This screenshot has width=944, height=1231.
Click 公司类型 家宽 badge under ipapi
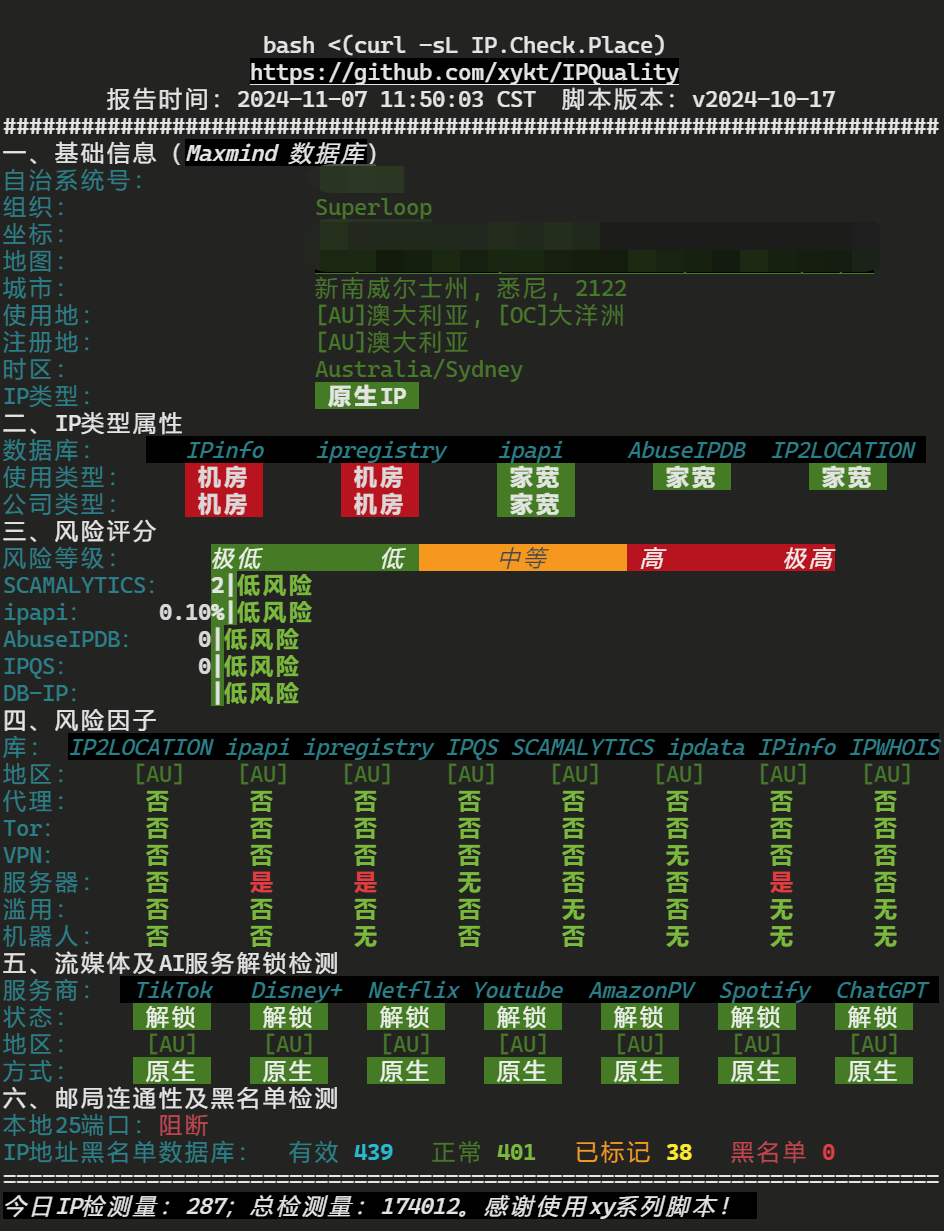tap(536, 504)
